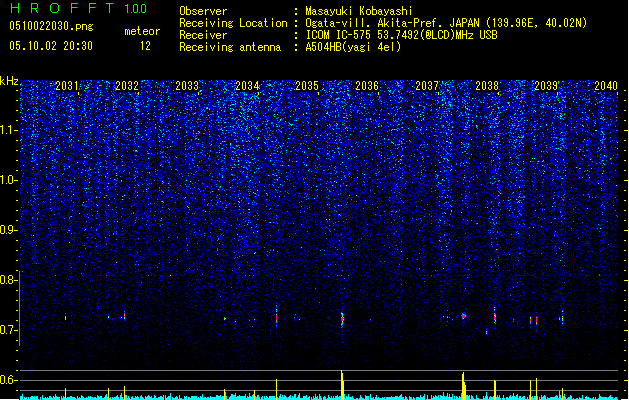The width and height of the screenshot is (629, 400).
Task: Select the ICOM IC-575 receiver value
Action: click(402, 35)
